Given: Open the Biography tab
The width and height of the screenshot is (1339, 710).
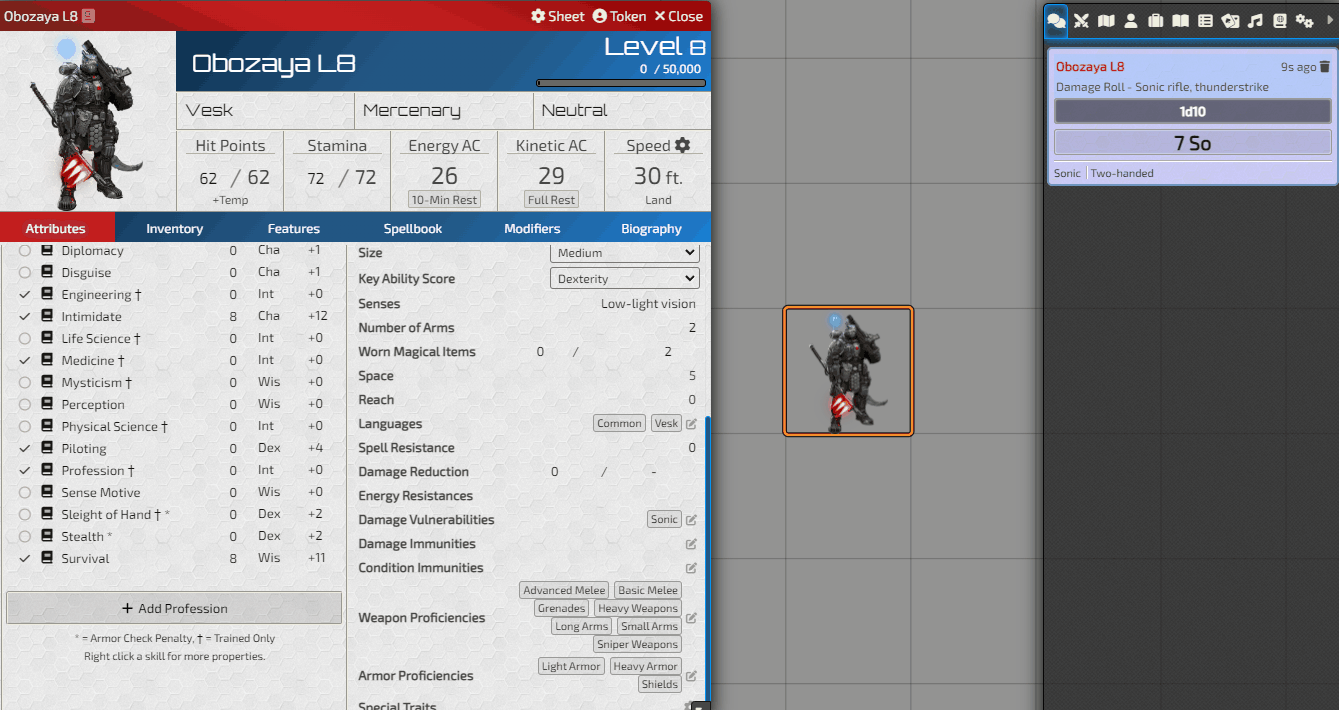Looking at the screenshot, I should click(x=651, y=228).
